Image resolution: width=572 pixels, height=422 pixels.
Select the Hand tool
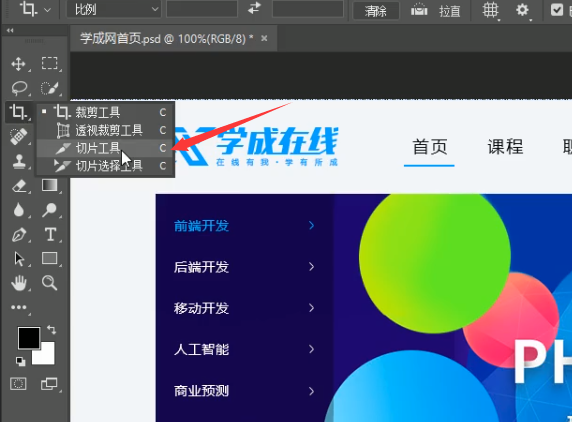click(19, 283)
